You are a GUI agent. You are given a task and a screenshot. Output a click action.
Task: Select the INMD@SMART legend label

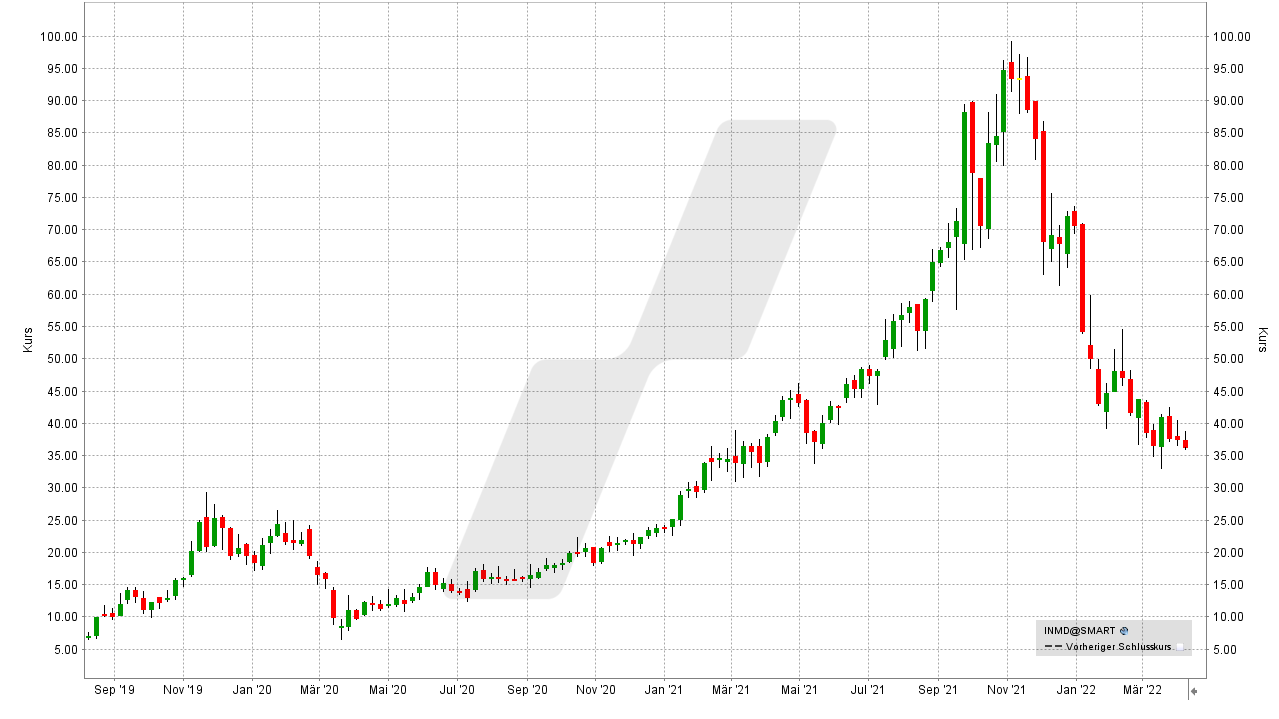tap(1080, 631)
